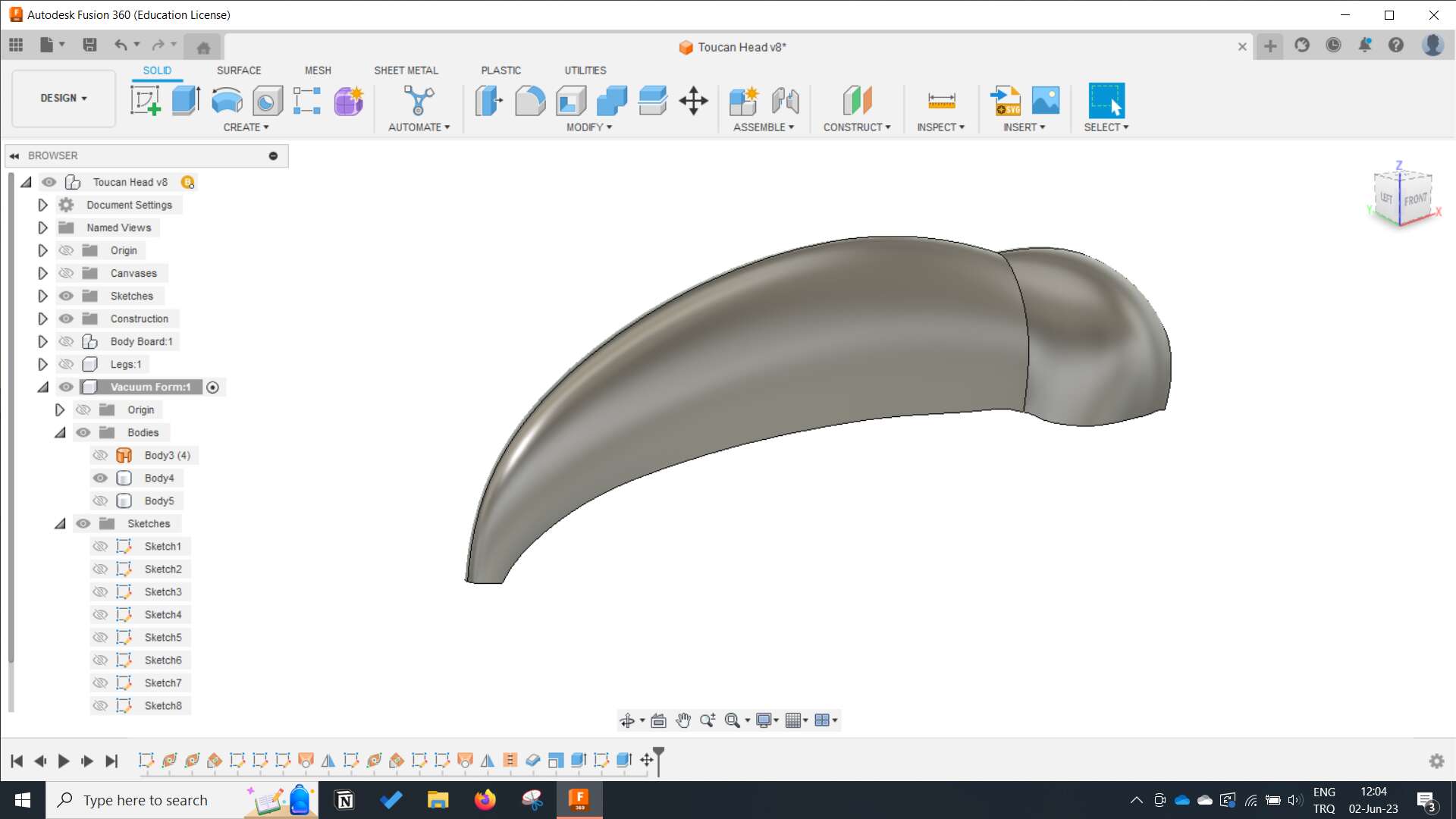Hide the Construction folder
This screenshot has width=1456, height=819.
point(67,318)
